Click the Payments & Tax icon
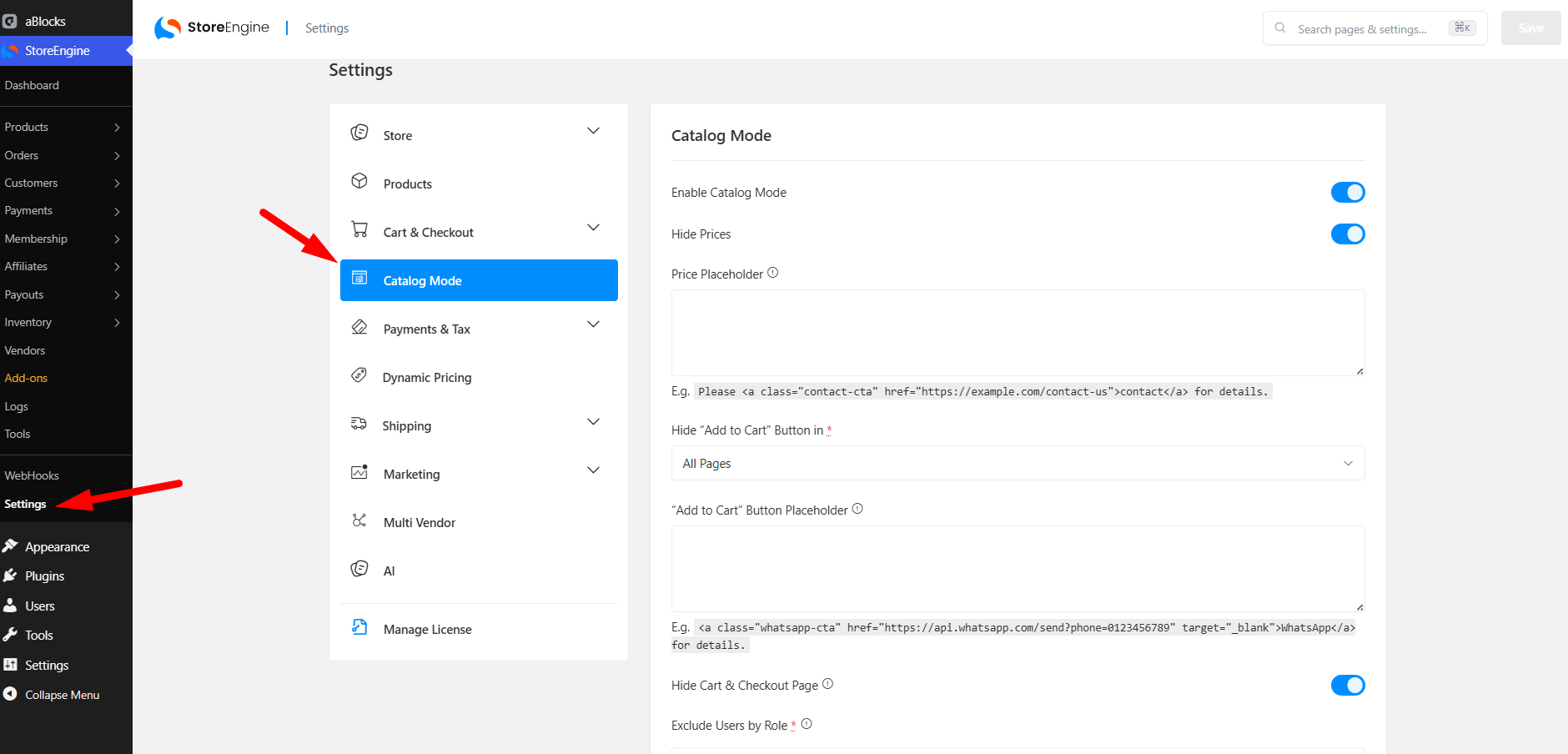The image size is (1568, 754). point(359,327)
